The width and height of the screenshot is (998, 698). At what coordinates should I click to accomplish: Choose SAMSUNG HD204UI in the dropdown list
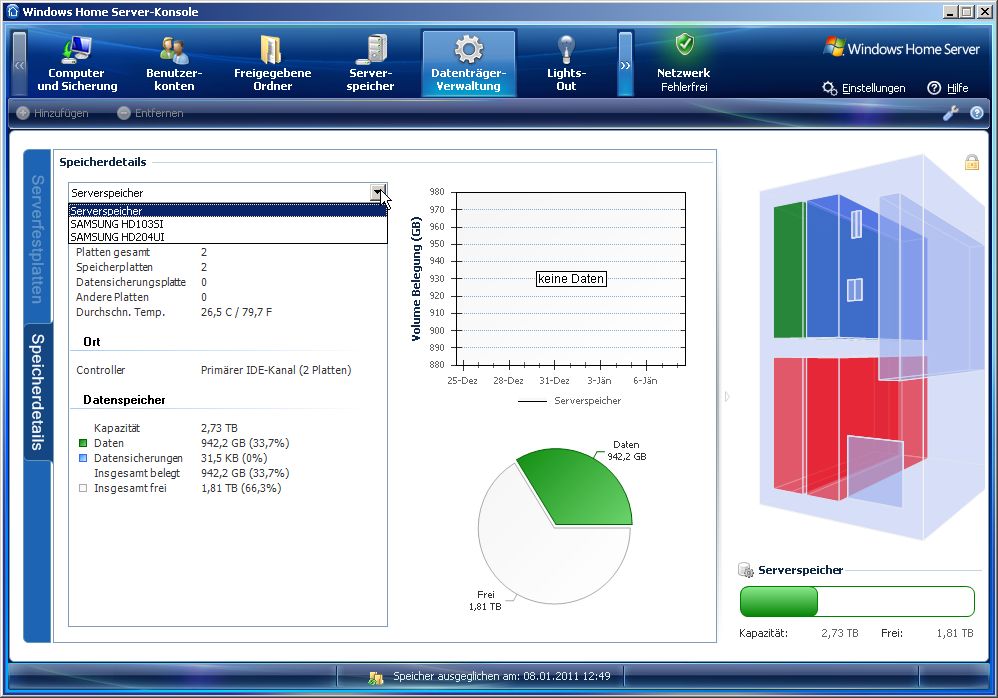(x=228, y=237)
